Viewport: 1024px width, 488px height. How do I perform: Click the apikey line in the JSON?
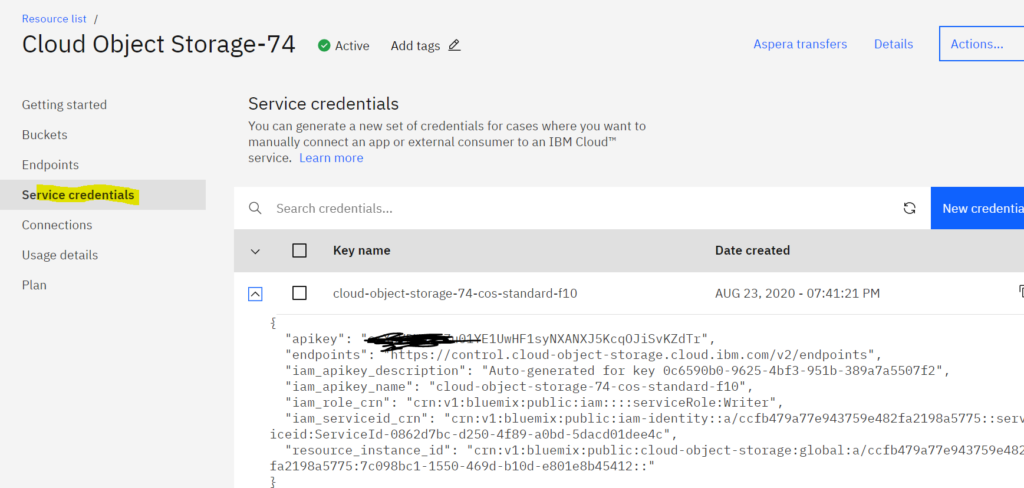click(x=500, y=338)
